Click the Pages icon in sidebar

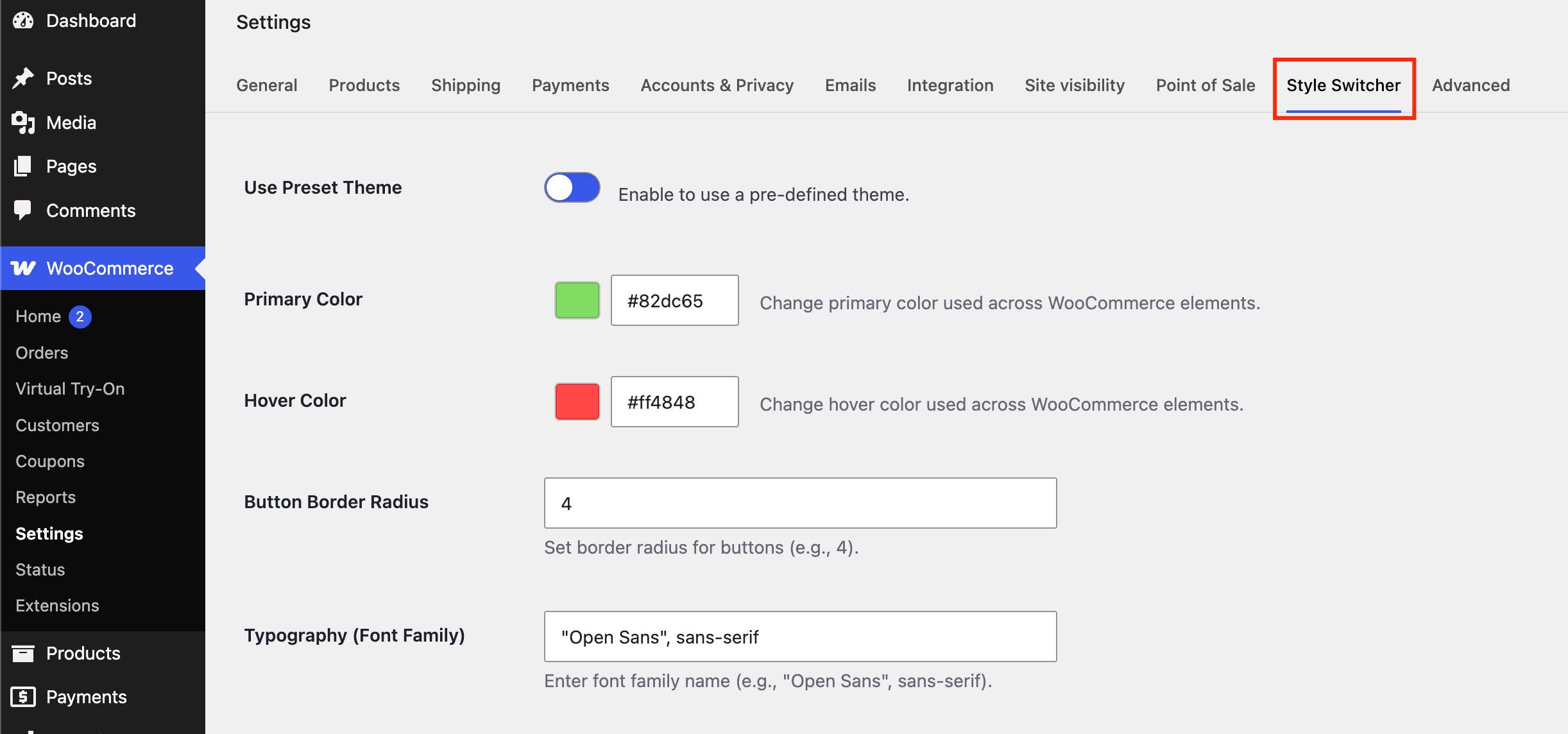click(23, 166)
